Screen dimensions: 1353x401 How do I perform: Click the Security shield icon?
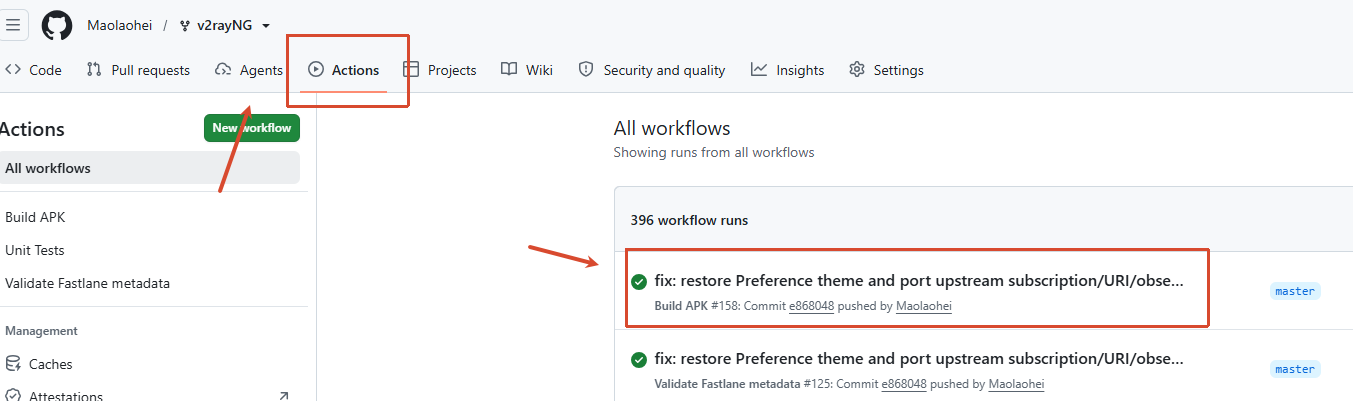click(587, 70)
